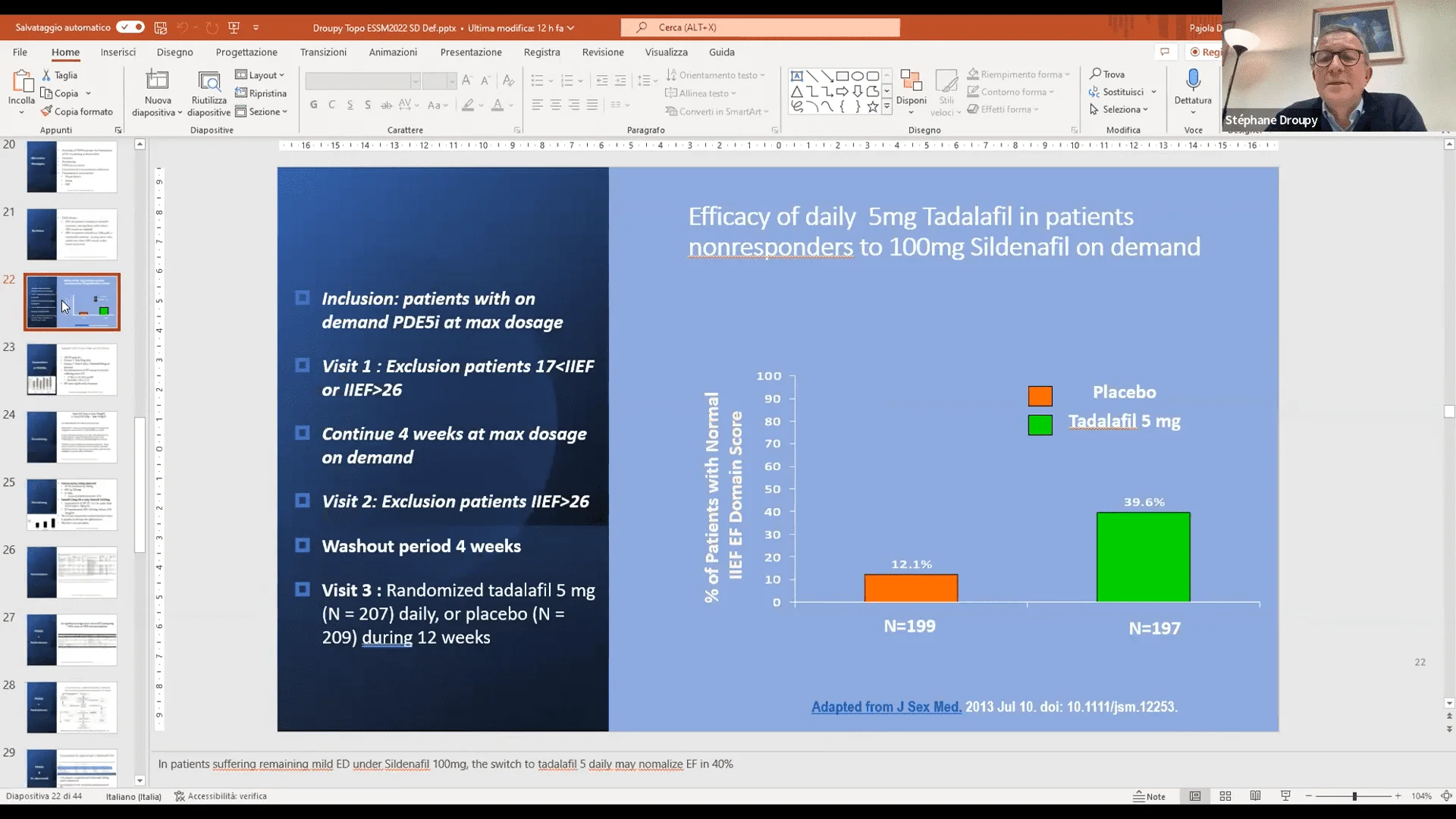Switch to Visualizza tab
Screen dimensions: 1456x819
(666, 52)
